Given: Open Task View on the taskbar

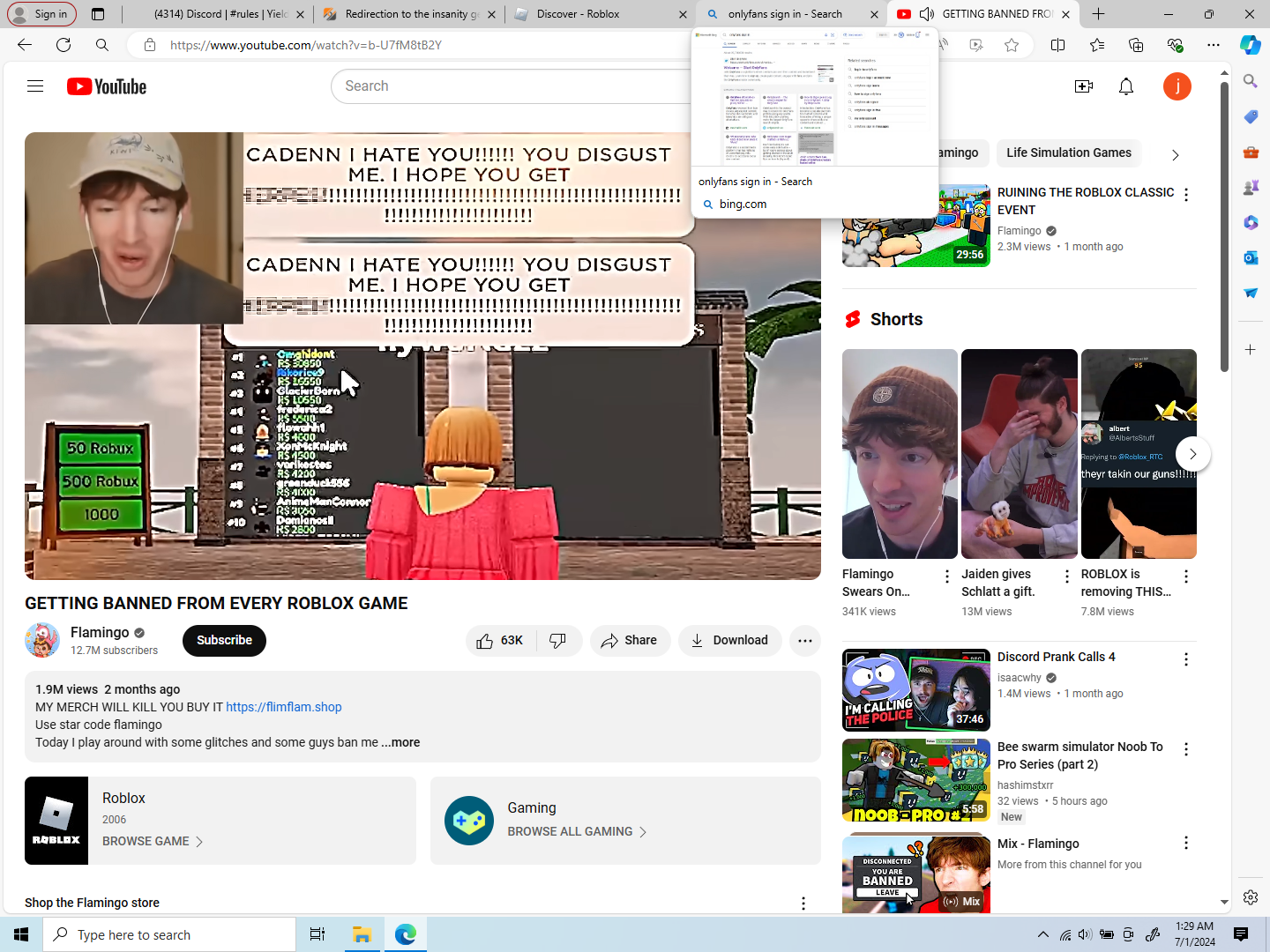Looking at the screenshot, I should pos(317,935).
